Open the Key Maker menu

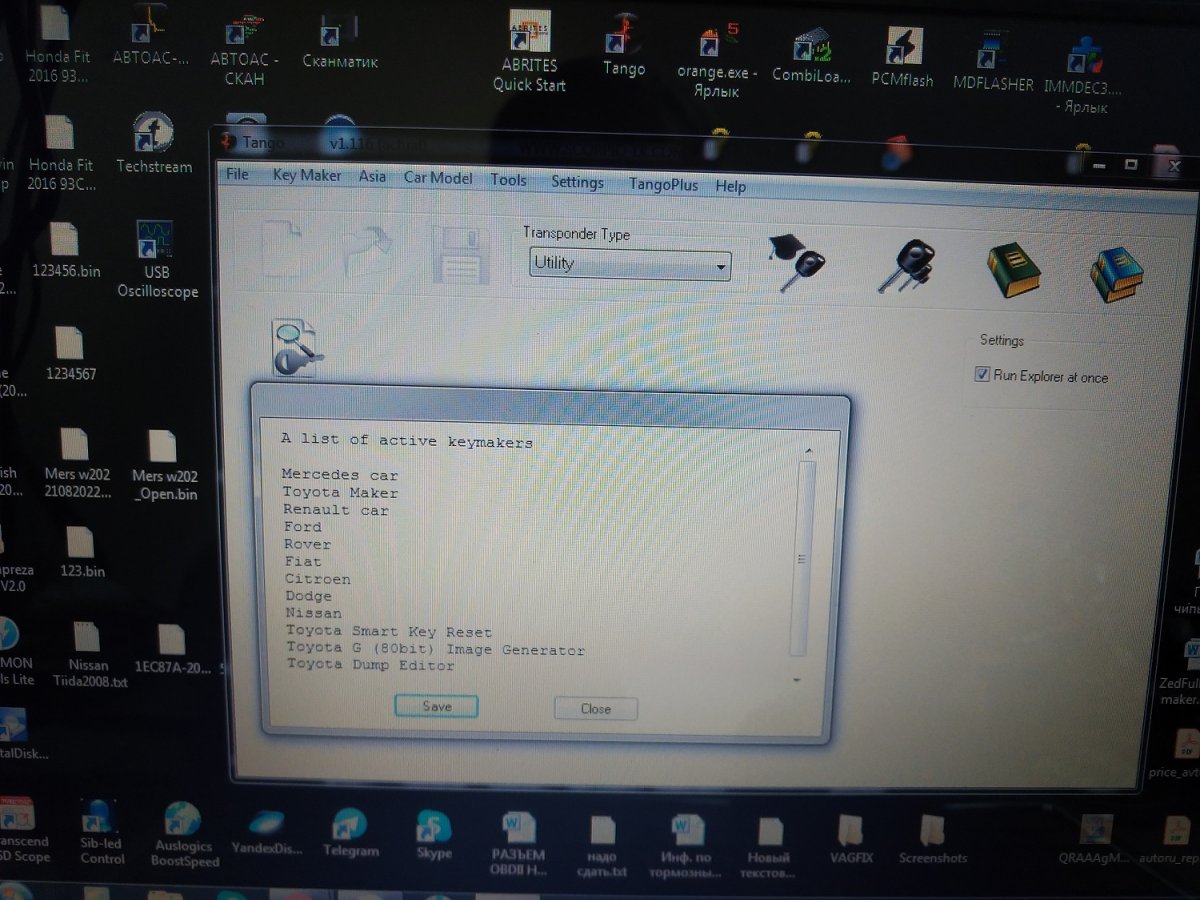[307, 175]
